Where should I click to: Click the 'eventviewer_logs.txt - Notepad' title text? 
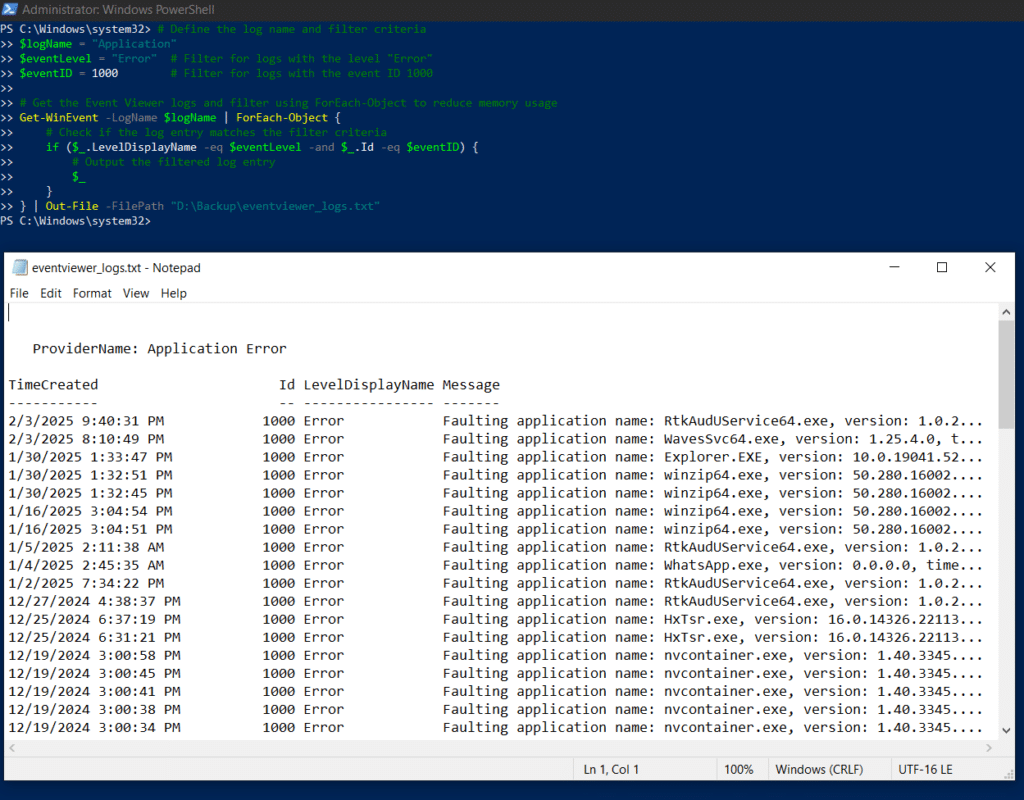[116, 268]
